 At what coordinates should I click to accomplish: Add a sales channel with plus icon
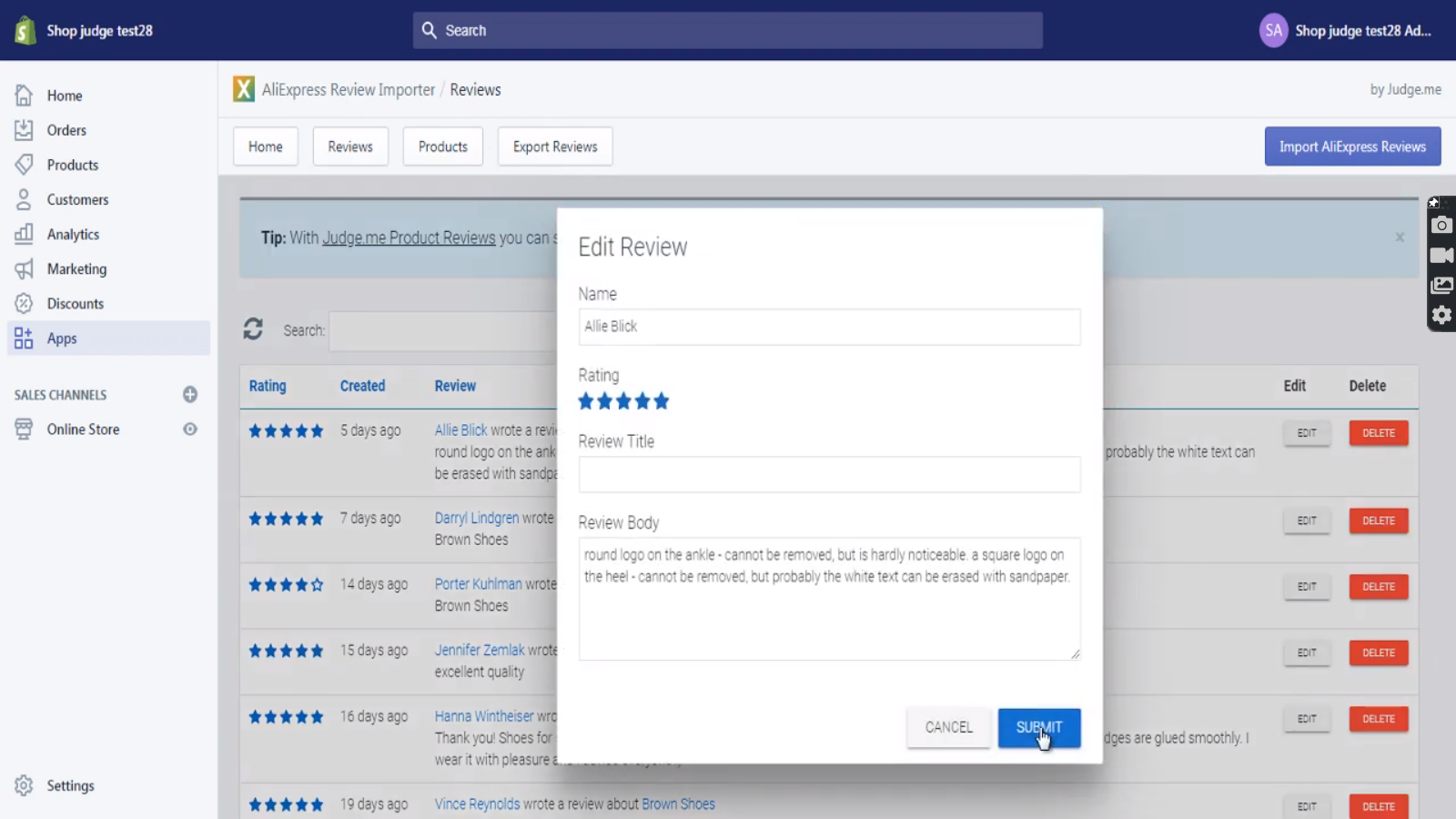tap(190, 394)
